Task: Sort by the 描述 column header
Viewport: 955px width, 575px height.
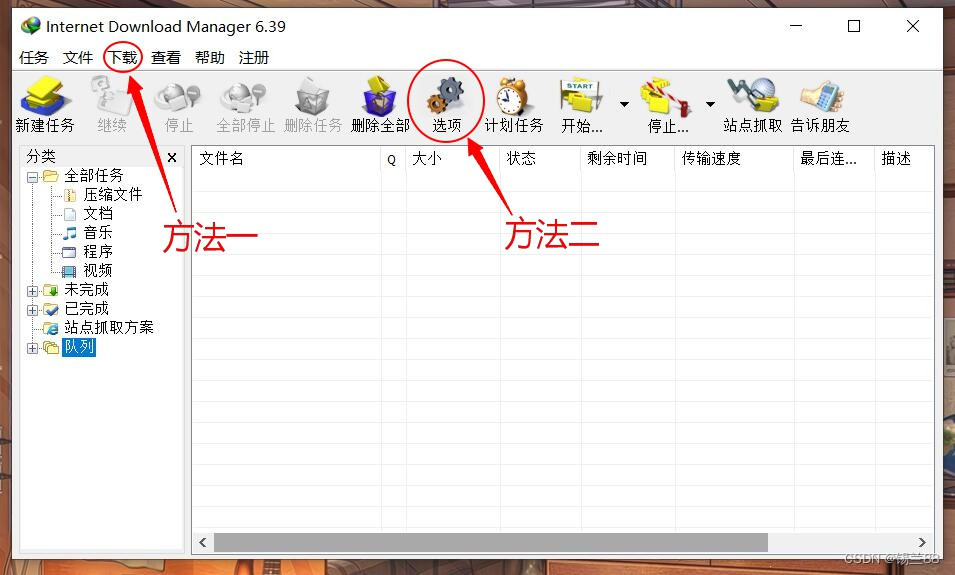Action: (904, 159)
